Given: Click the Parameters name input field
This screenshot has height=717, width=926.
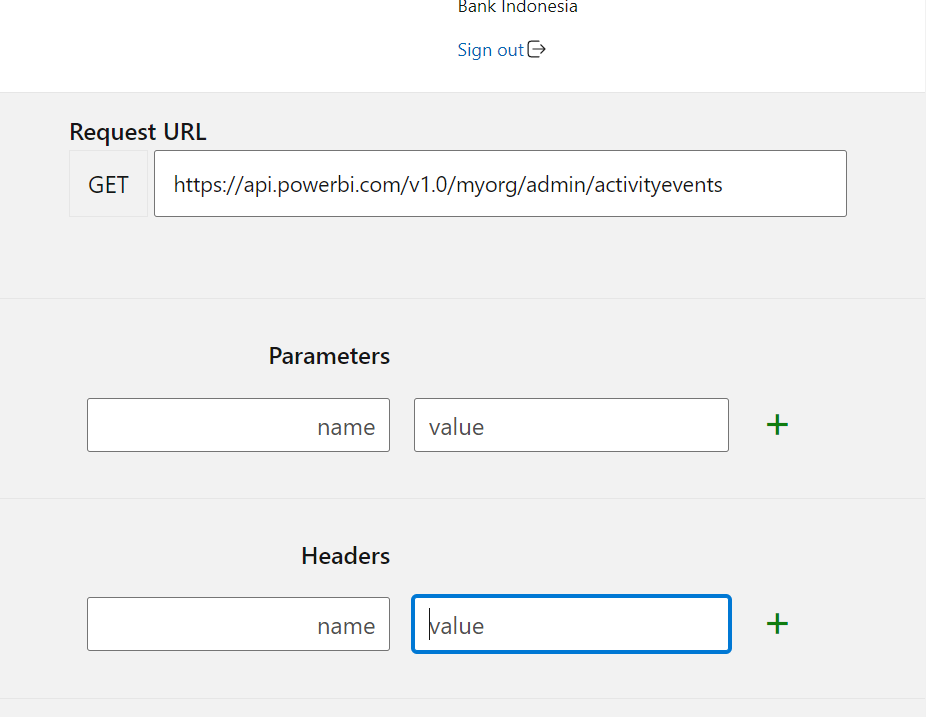Looking at the screenshot, I should point(238,425).
